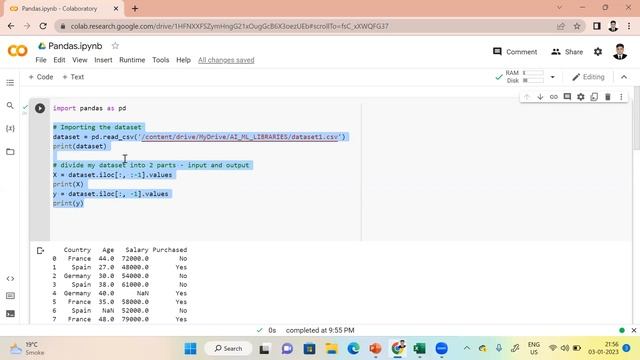
Task: Open the cell editor settings gear
Action: click(580, 97)
